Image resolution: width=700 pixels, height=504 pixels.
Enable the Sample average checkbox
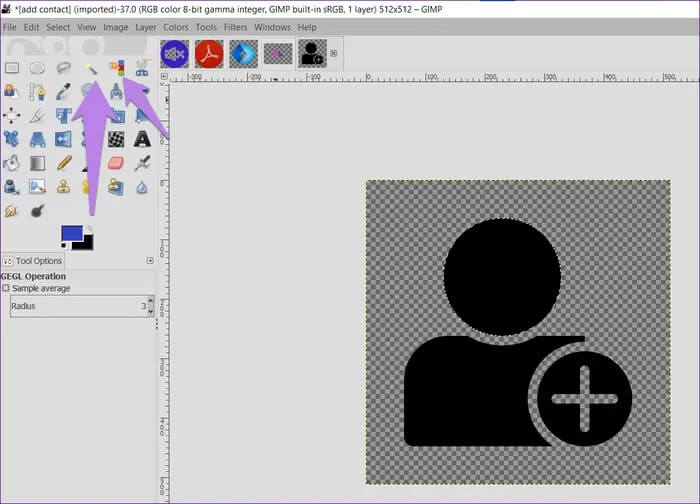pyautogui.click(x=6, y=289)
